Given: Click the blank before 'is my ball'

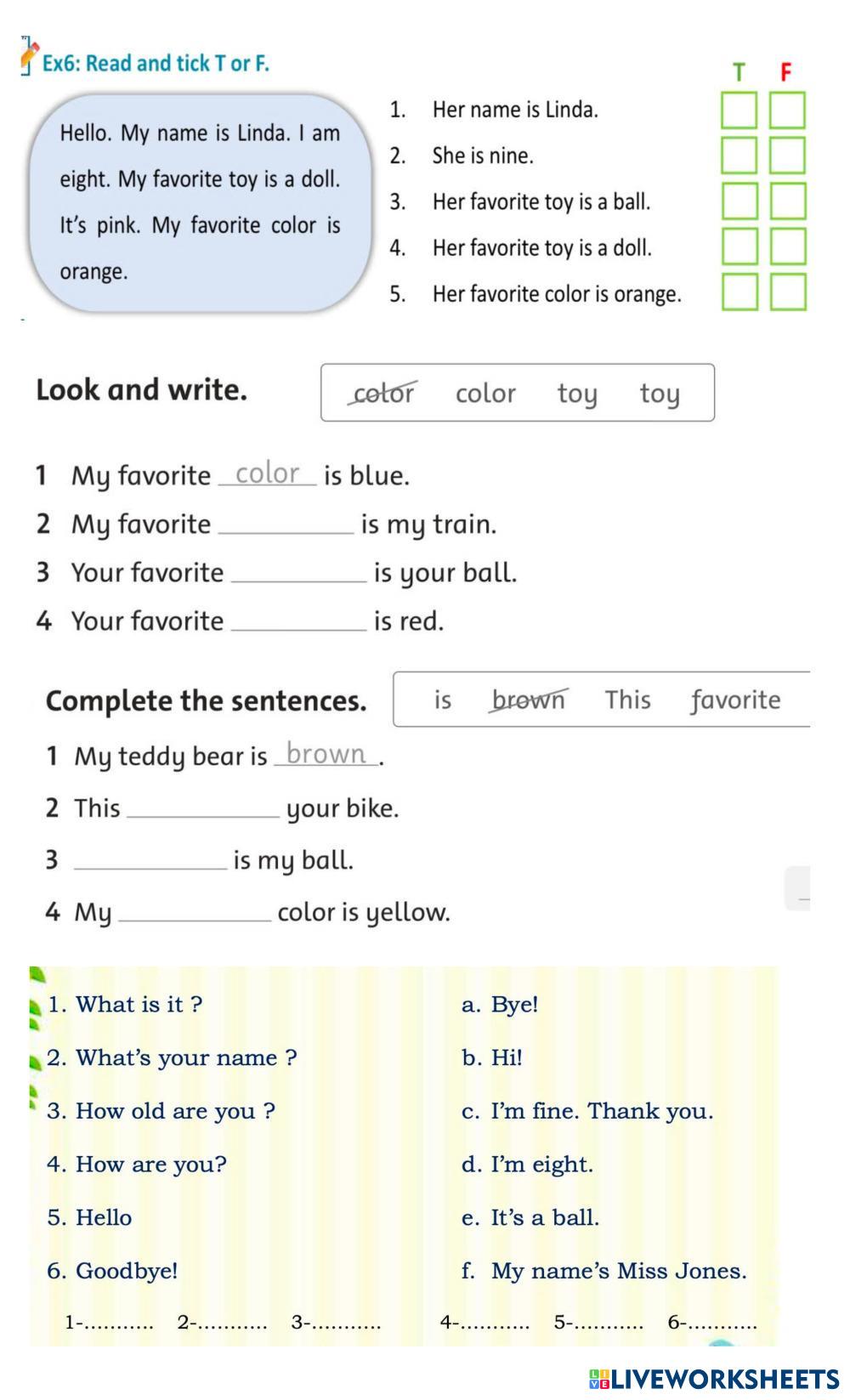Looking at the screenshot, I should pos(150,860).
